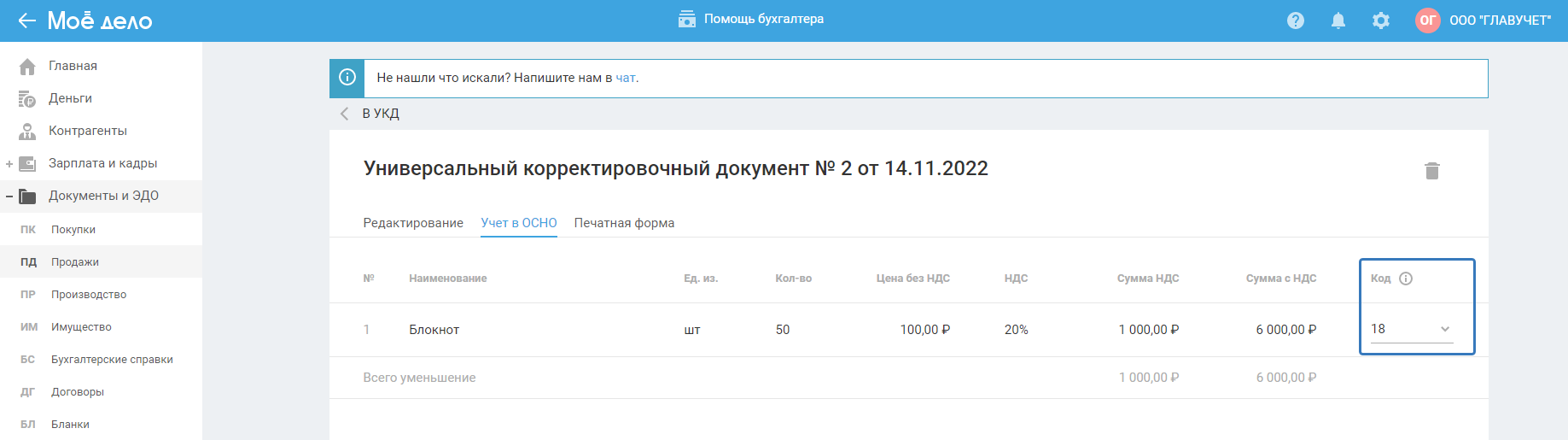Select Покупки in the sidebar
Screen dimensions: 1568x440
point(73,230)
